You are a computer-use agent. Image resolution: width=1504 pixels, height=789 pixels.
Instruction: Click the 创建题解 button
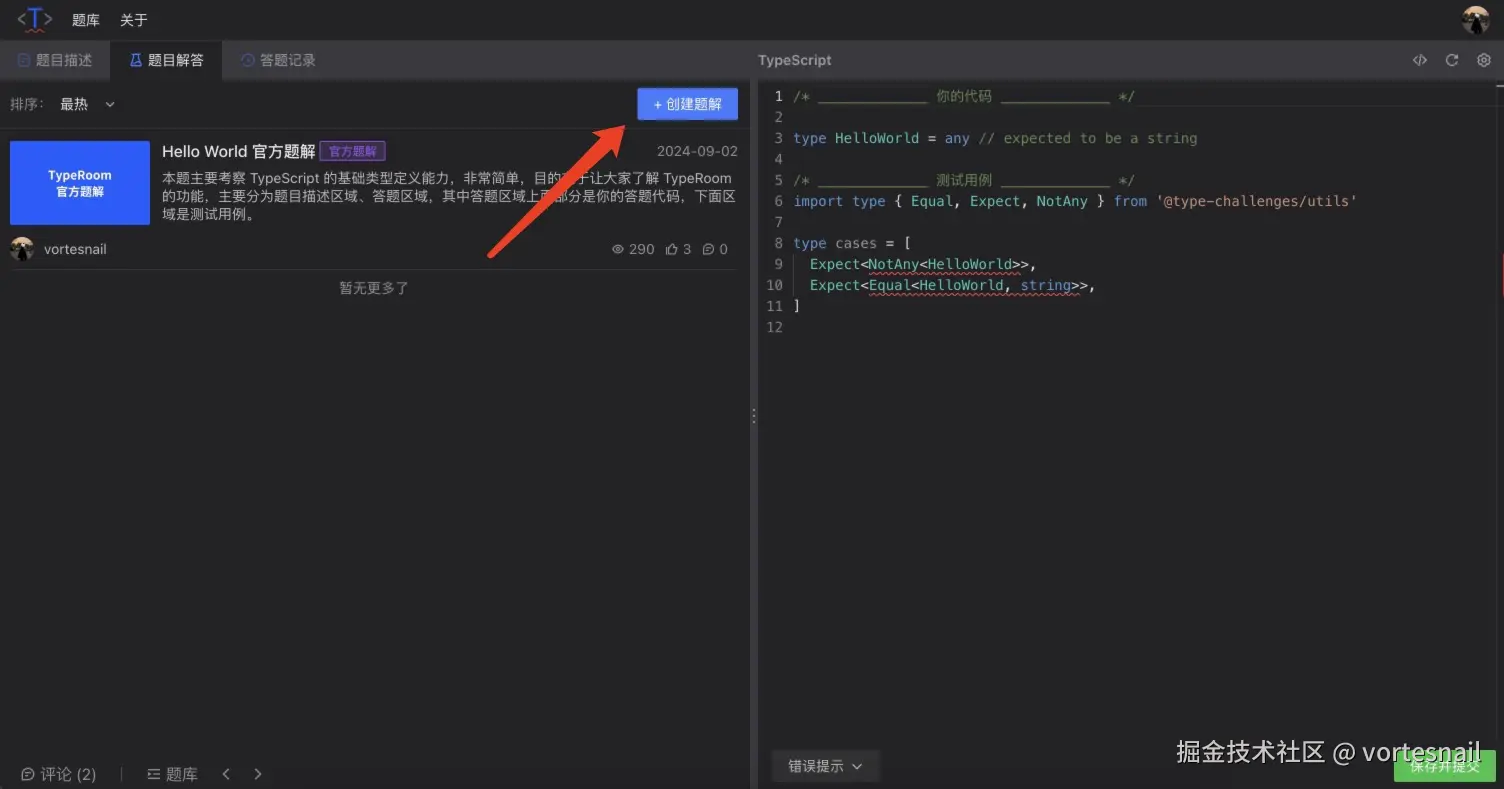687,104
